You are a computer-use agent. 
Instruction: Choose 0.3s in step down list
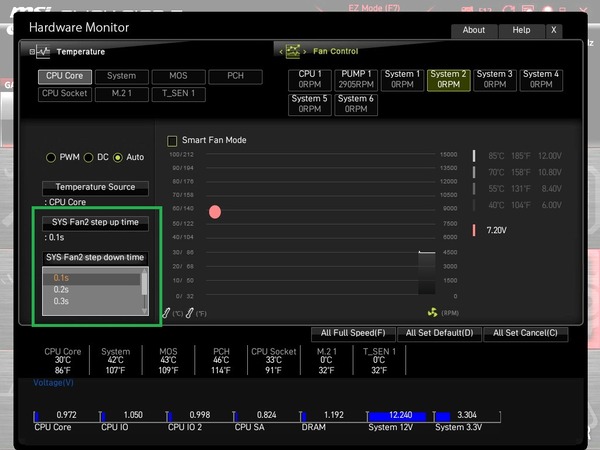pyautogui.click(x=92, y=302)
